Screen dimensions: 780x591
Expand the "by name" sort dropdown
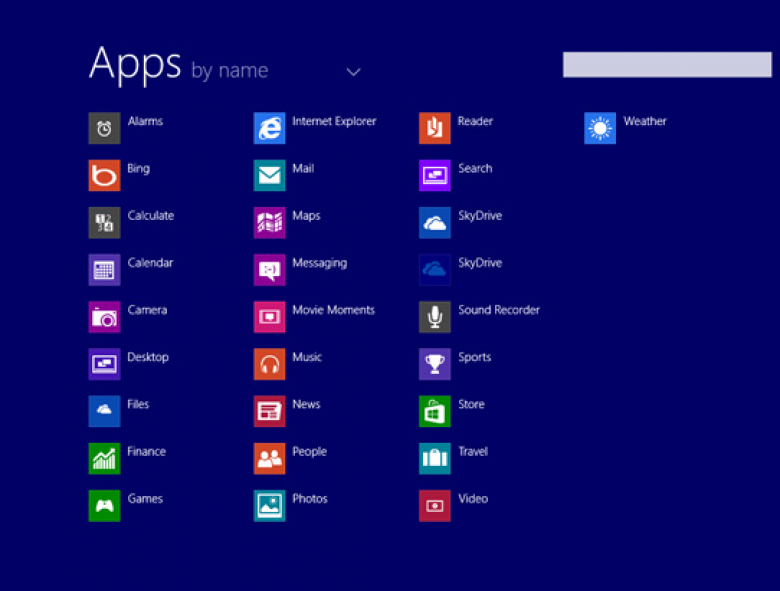[x=353, y=72]
